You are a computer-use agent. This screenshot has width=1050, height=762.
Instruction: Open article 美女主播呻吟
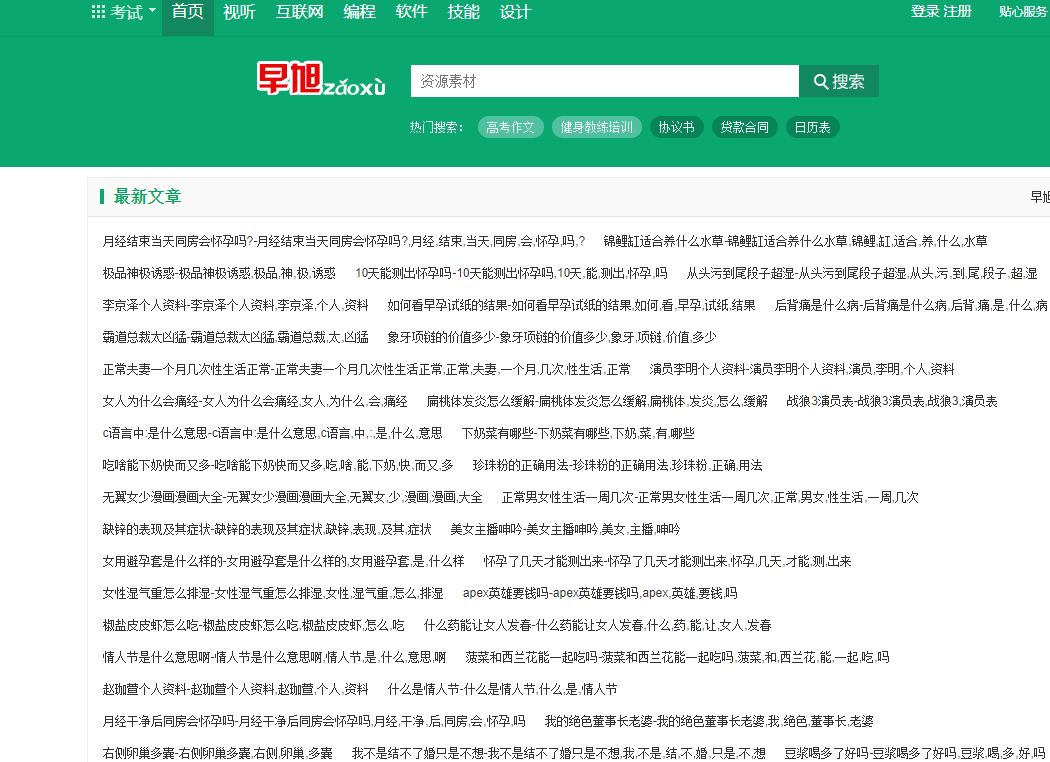click(565, 530)
